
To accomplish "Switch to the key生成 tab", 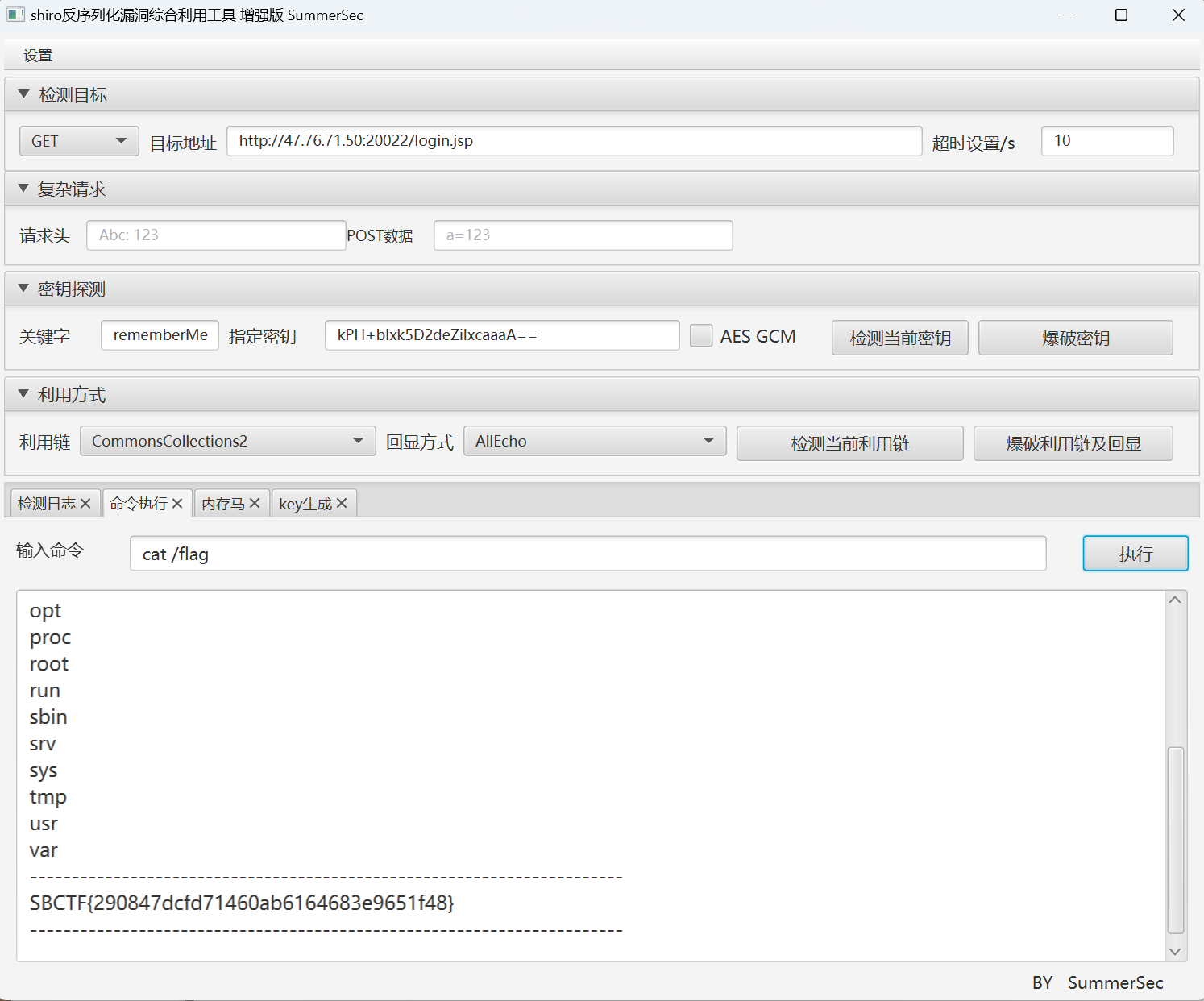I will pyautogui.click(x=305, y=504).
